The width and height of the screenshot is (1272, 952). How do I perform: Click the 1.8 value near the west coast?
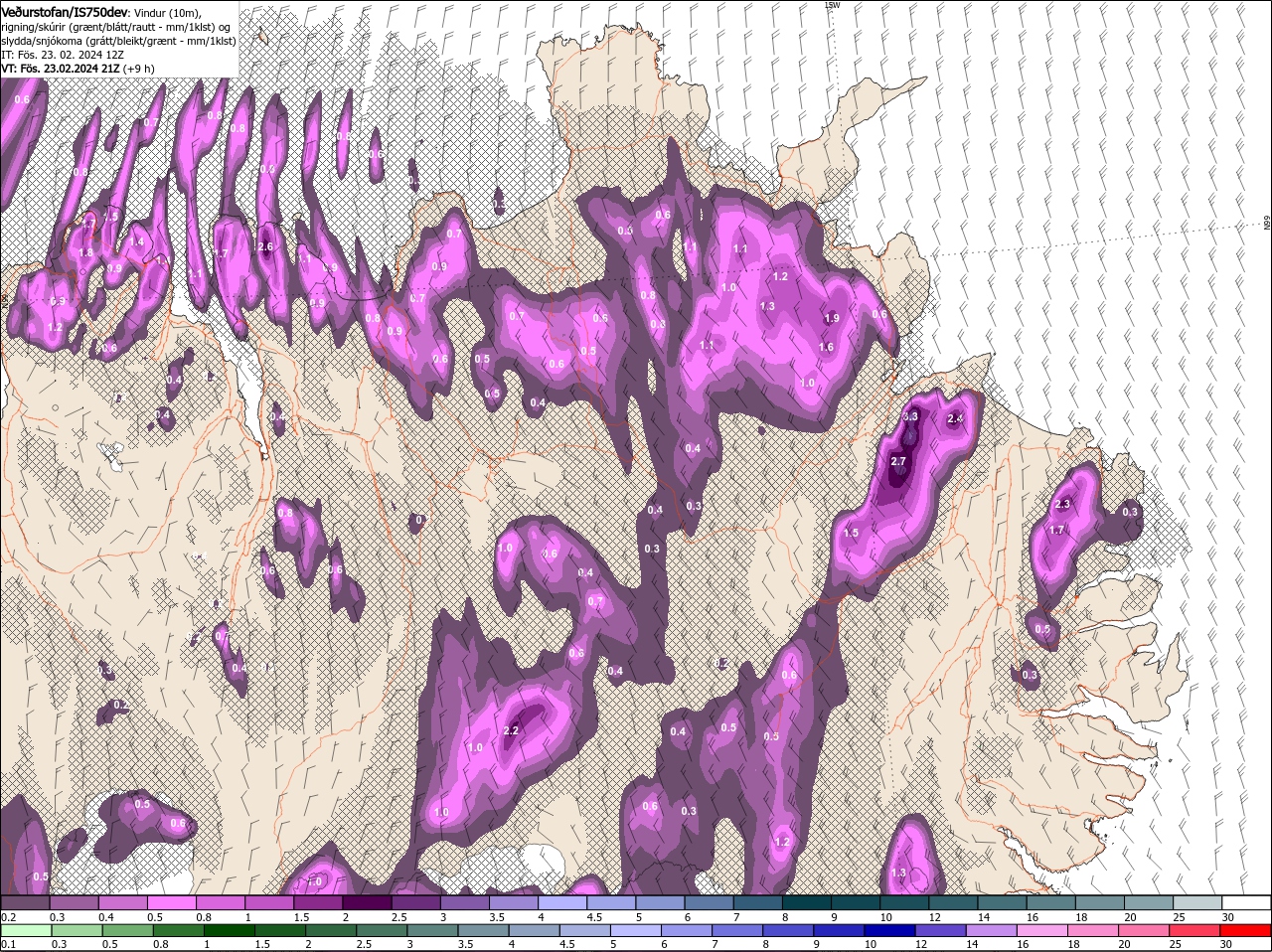[86, 253]
